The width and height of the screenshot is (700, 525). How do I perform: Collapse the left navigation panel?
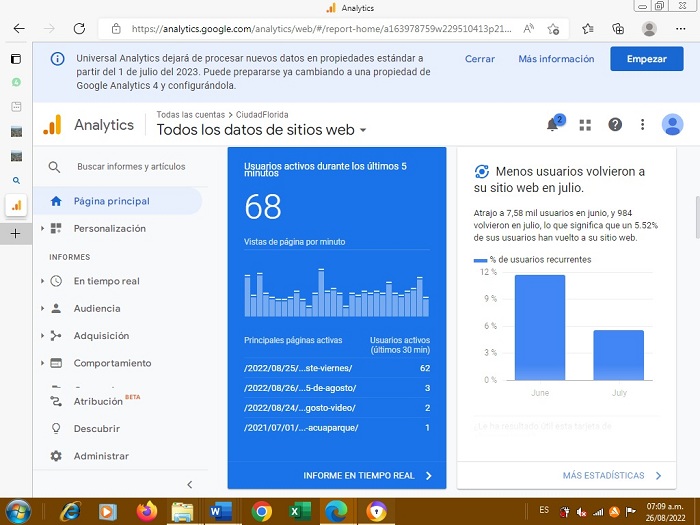click(x=190, y=484)
